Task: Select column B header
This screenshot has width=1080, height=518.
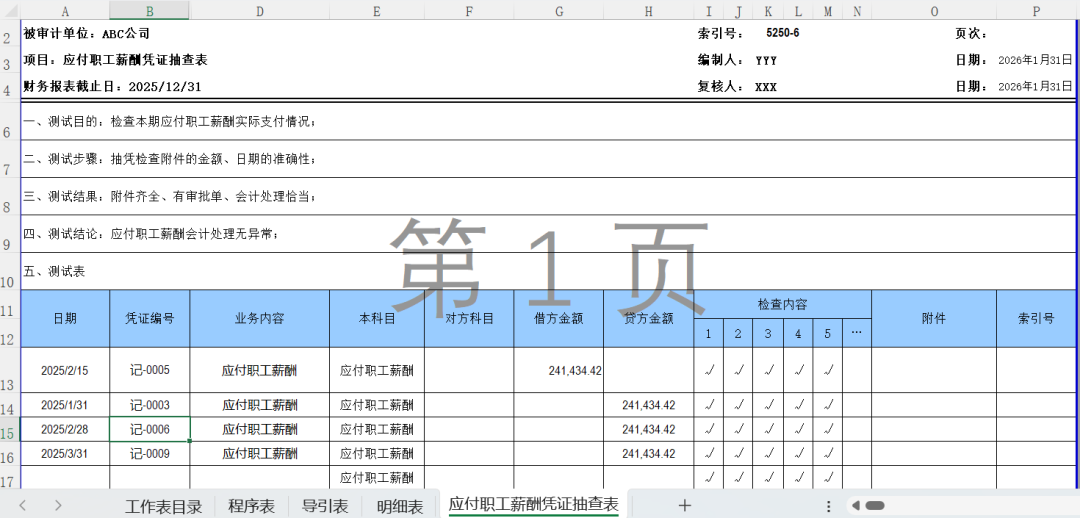Action: 149,10
